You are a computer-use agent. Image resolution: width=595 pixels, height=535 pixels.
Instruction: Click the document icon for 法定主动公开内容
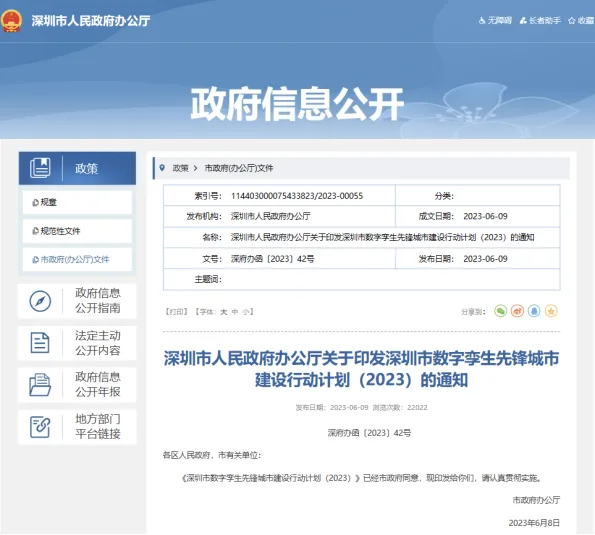tap(40, 343)
